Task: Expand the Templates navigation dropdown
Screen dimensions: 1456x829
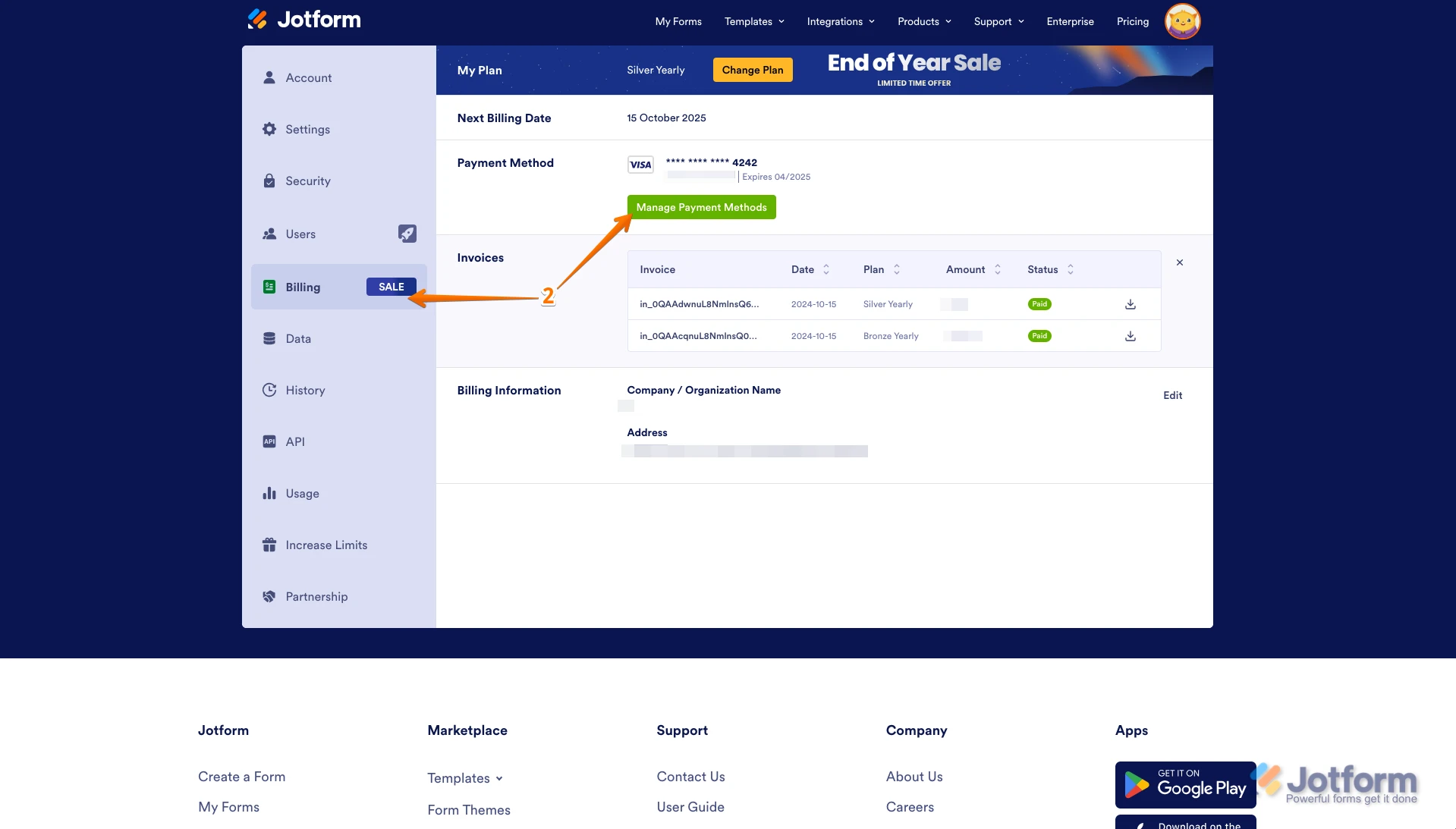Action: click(x=753, y=21)
